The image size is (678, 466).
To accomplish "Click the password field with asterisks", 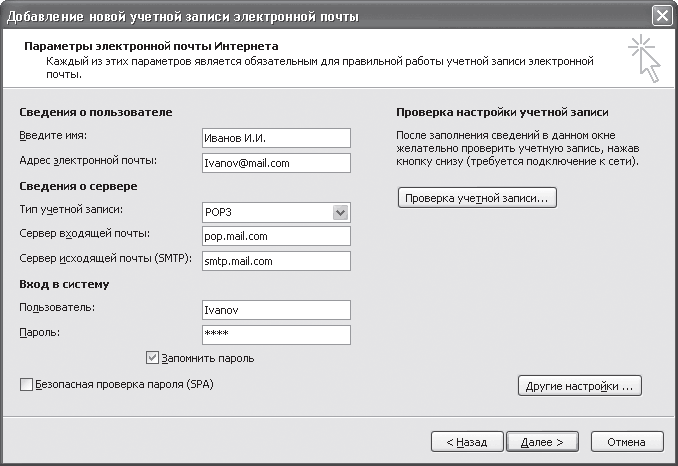I will click(276, 335).
